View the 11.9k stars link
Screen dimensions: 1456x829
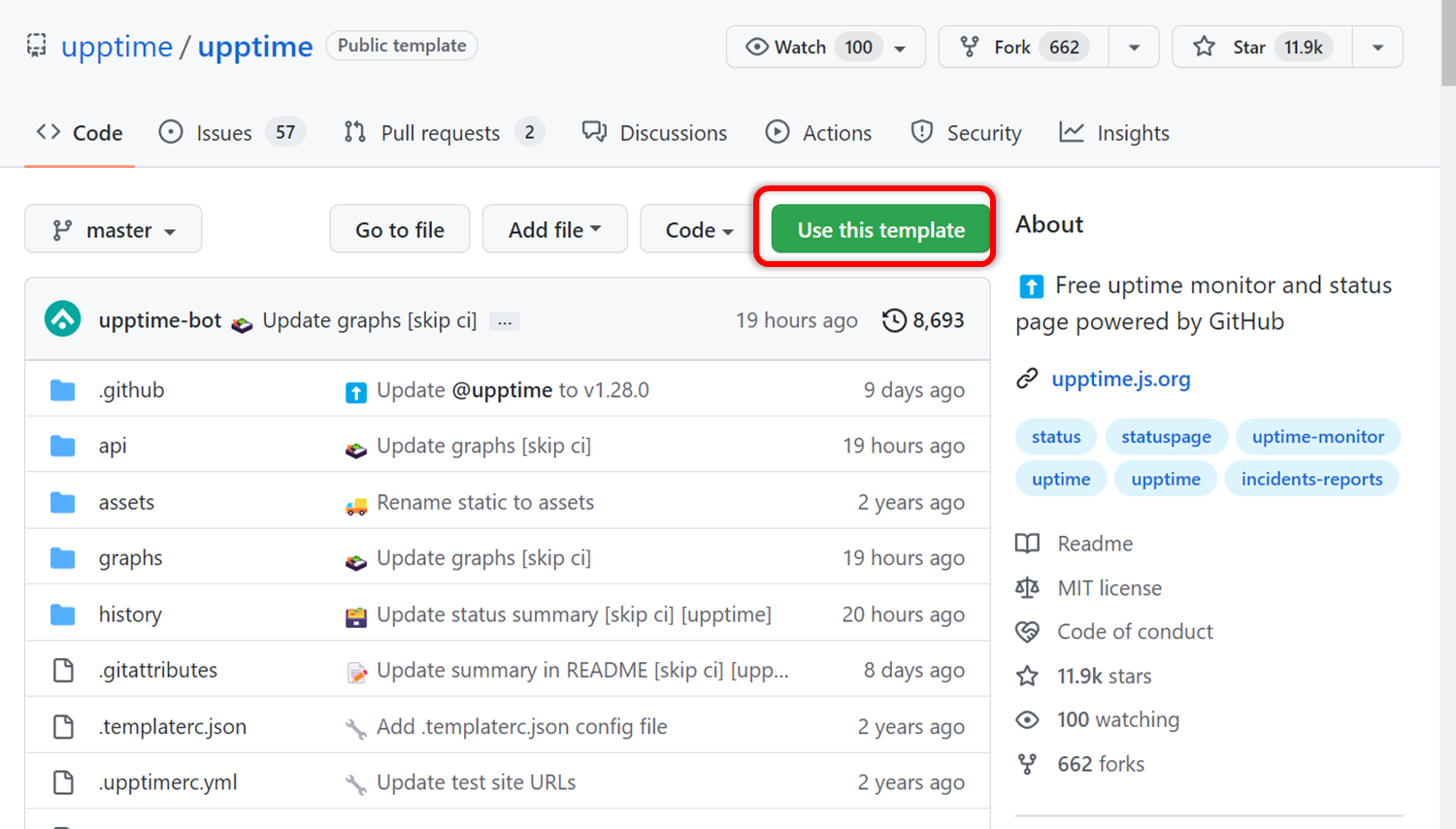coord(1105,677)
